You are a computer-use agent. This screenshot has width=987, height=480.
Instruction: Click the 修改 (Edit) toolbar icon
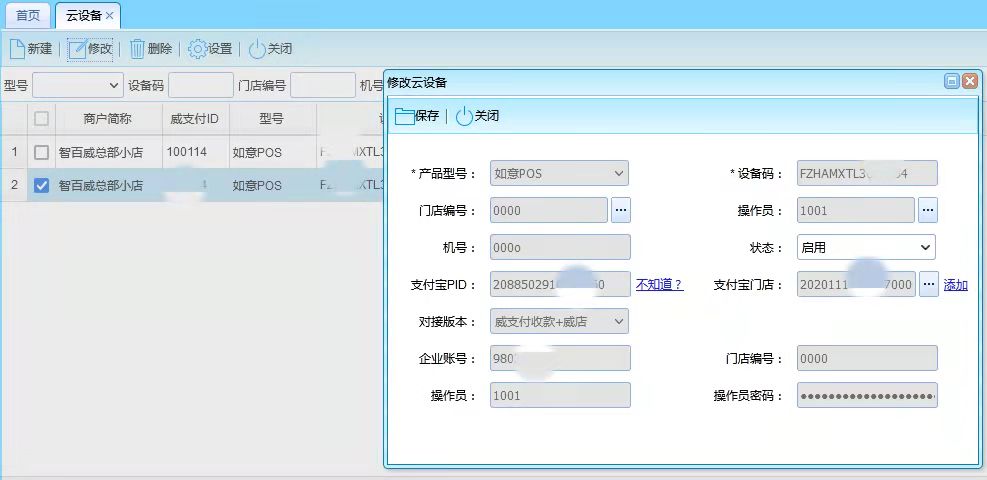click(77, 49)
